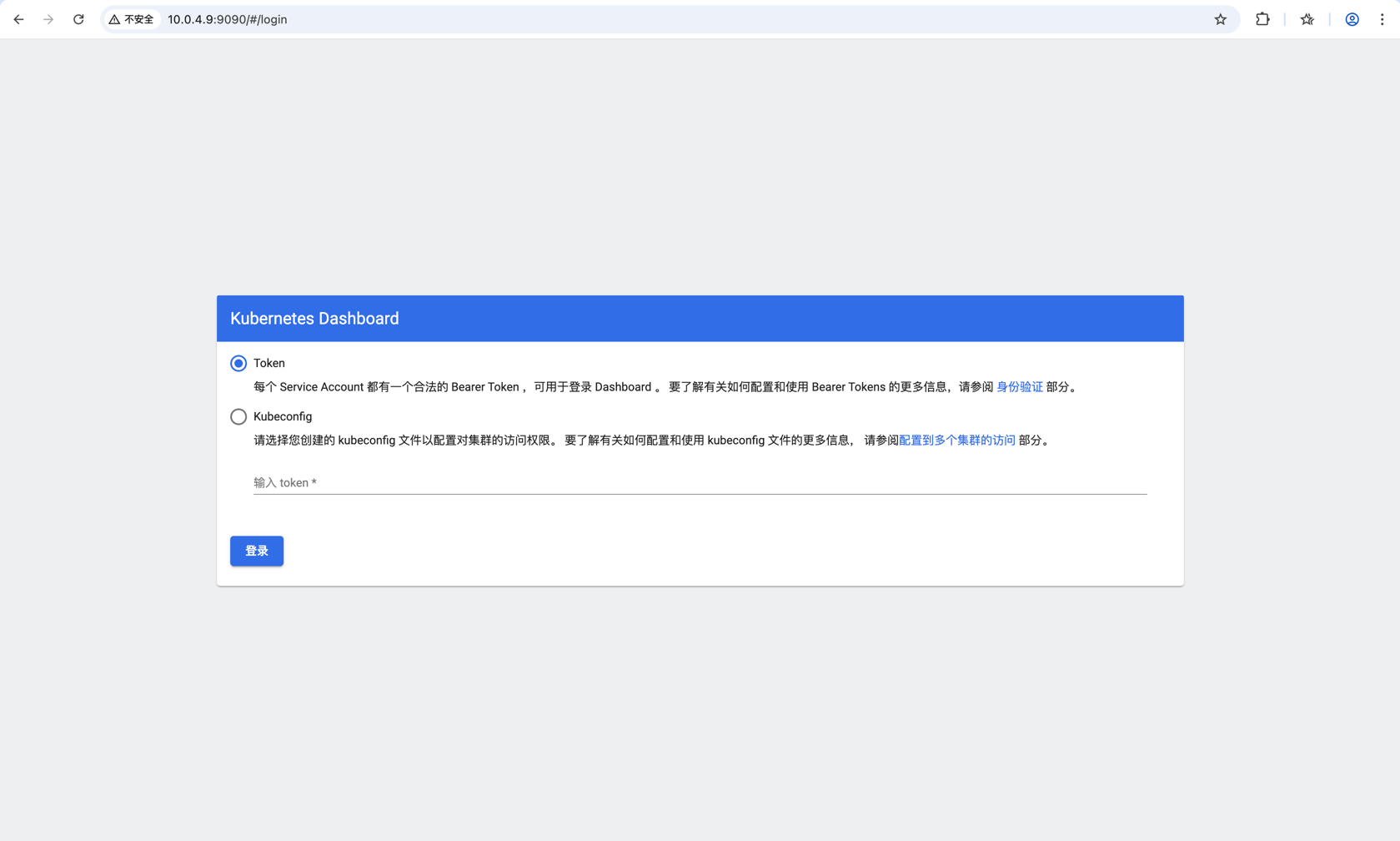
Task: Reload the Kubernetes Dashboard page
Action: [x=78, y=18]
